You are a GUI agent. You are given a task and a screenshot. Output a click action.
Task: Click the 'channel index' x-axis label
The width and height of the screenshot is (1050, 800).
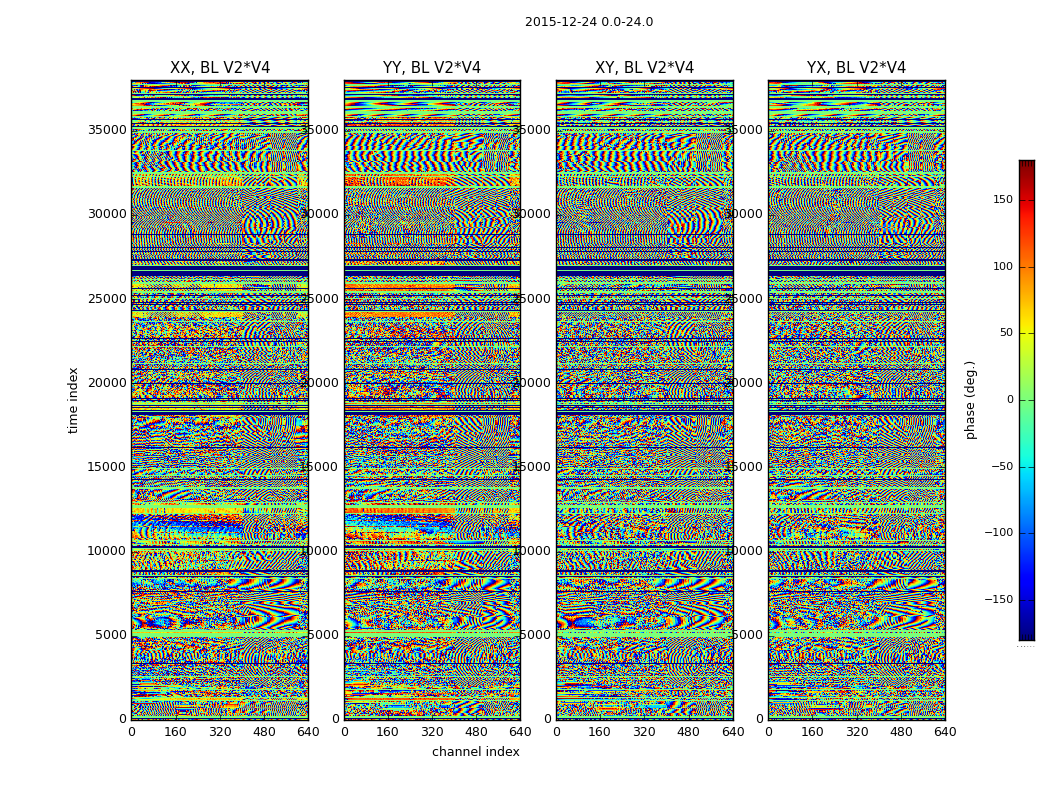click(475, 752)
